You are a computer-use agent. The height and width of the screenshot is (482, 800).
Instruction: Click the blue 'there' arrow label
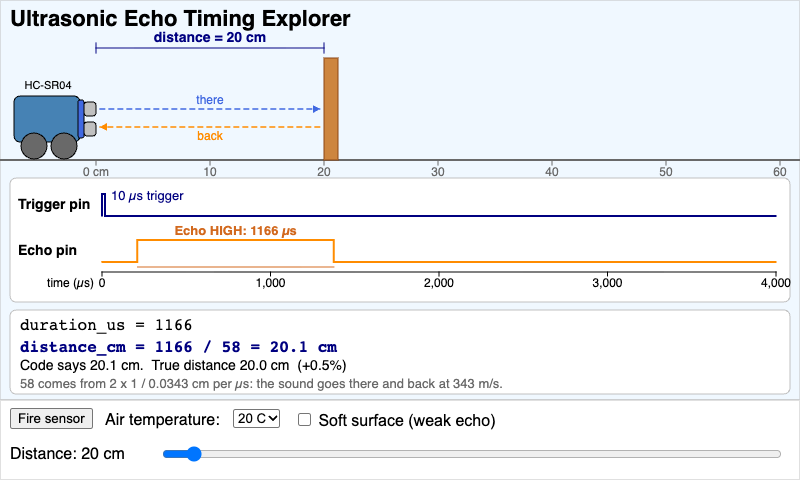point(210,99)
